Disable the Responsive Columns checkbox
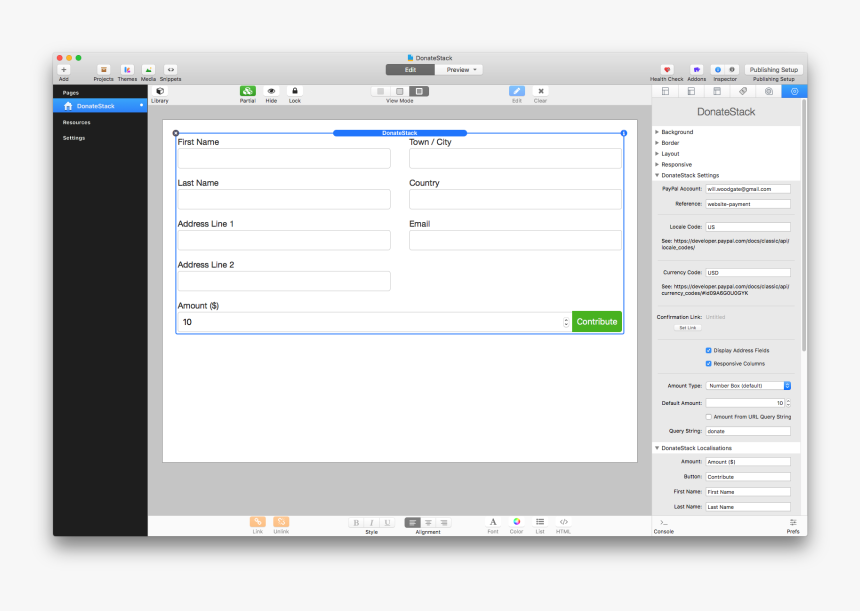This screenshot has width=860, height=611. click(x=709, y=364)
